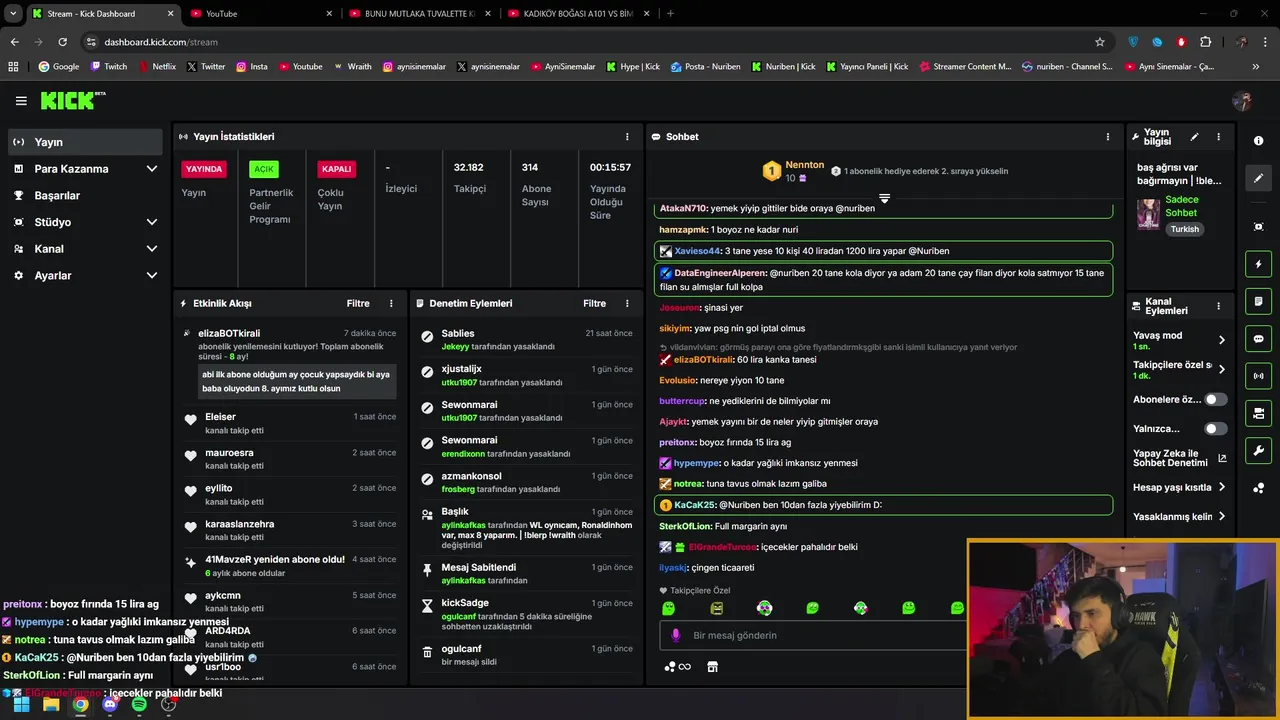Open Hesap yaşı kısıtlama chevron
Screen dimensions: 1280x720
click(1221, 488)
